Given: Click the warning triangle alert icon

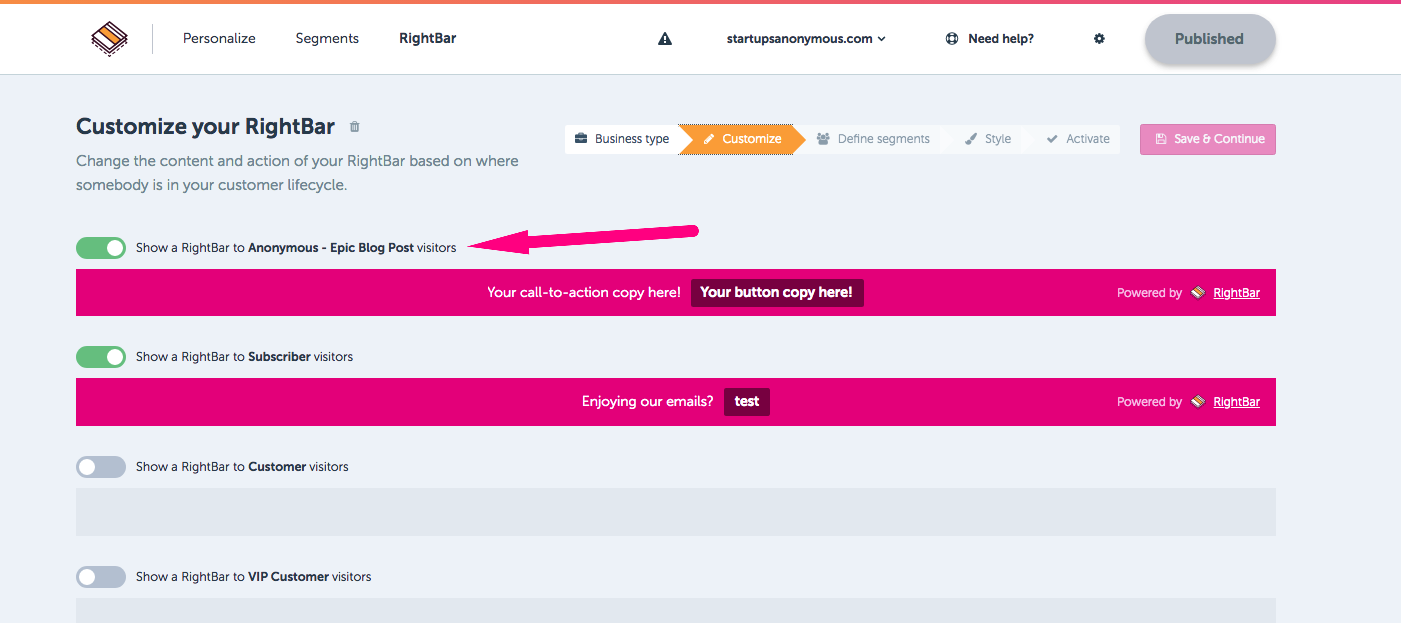Looking at the screenshot, I should click(665, 39).
